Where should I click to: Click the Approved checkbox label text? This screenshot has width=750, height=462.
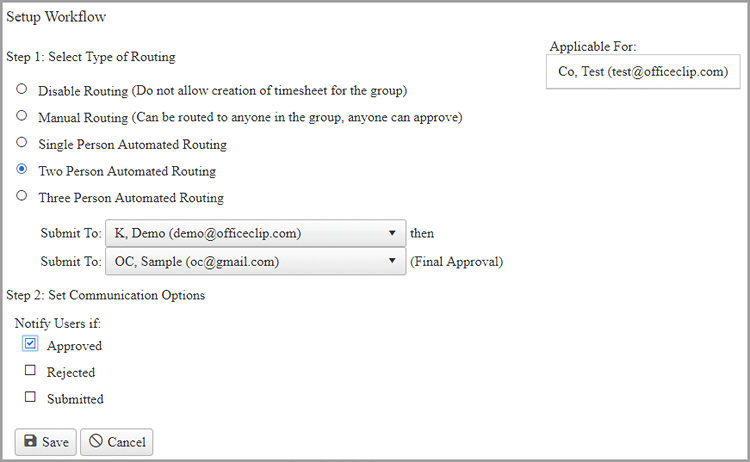pyautogui.click(x=74, y=346)
